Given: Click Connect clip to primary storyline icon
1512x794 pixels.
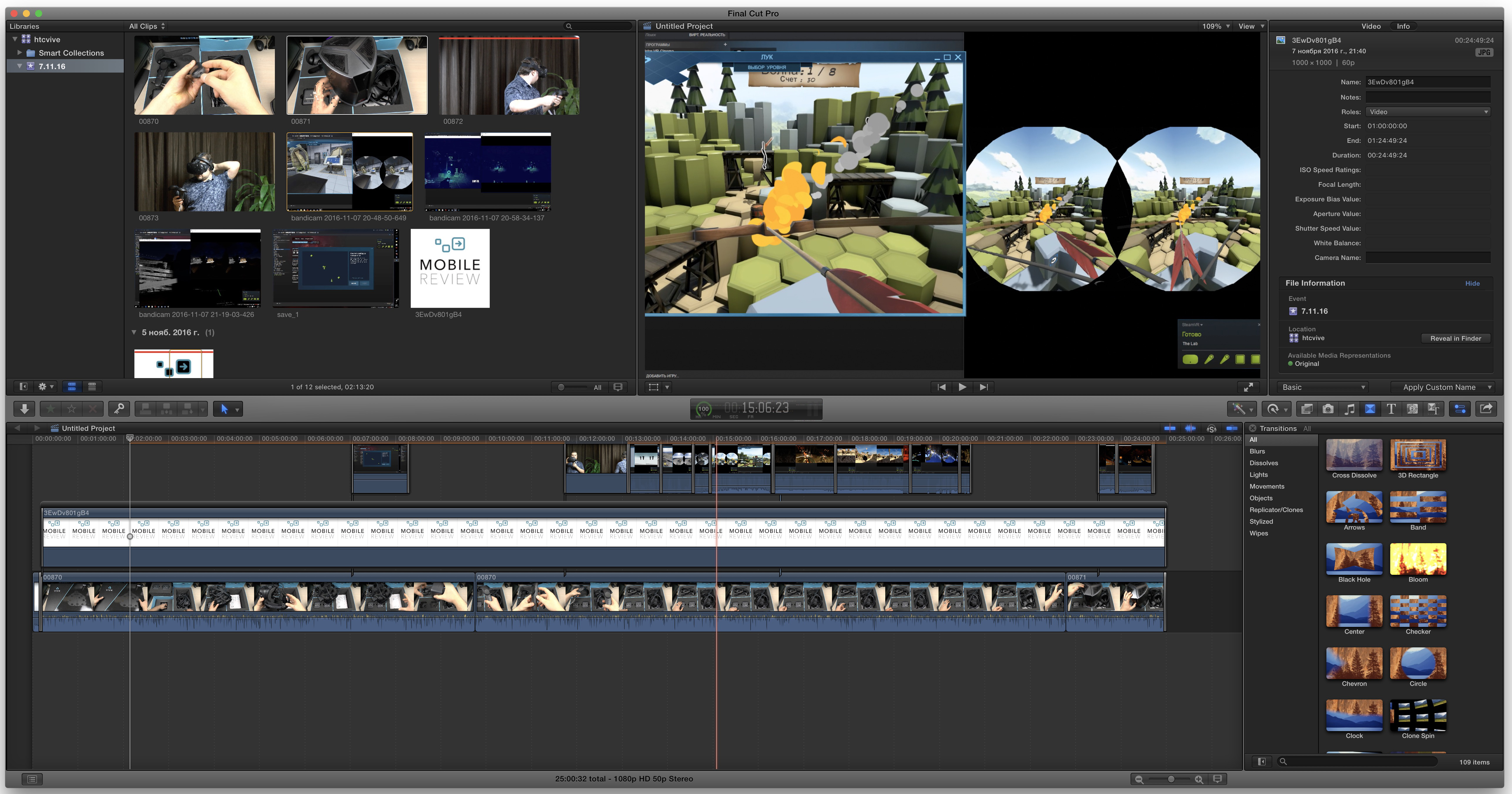Looking at the screenshot, I should click(x=145, y=409).
